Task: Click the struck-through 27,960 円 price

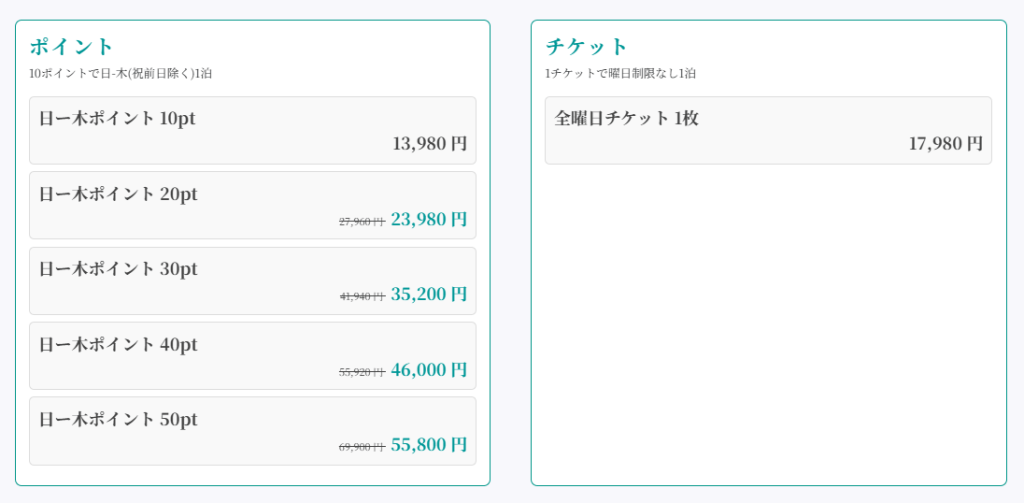Action: (361, 221)
